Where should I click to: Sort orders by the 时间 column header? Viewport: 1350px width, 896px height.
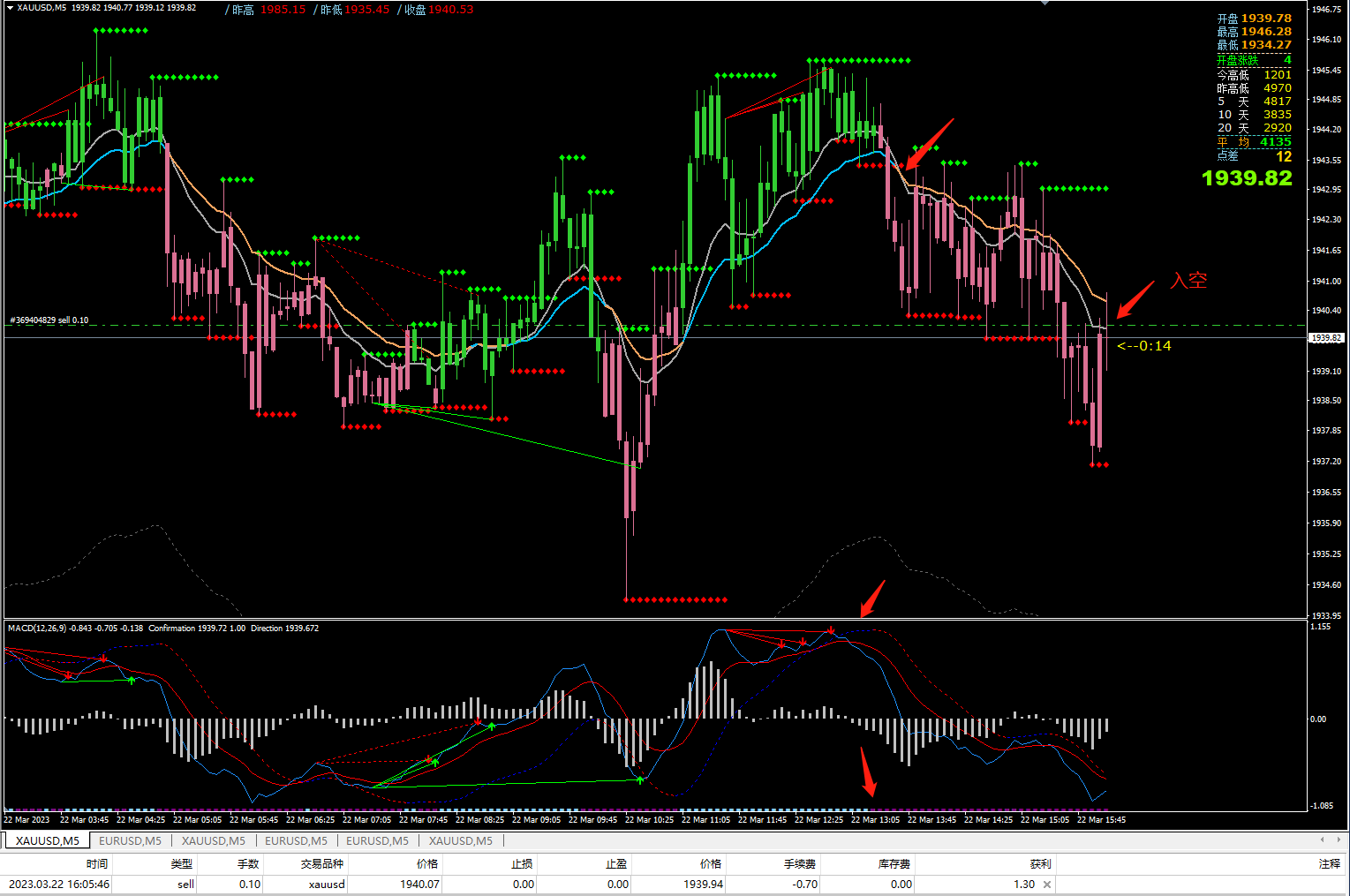97,864
